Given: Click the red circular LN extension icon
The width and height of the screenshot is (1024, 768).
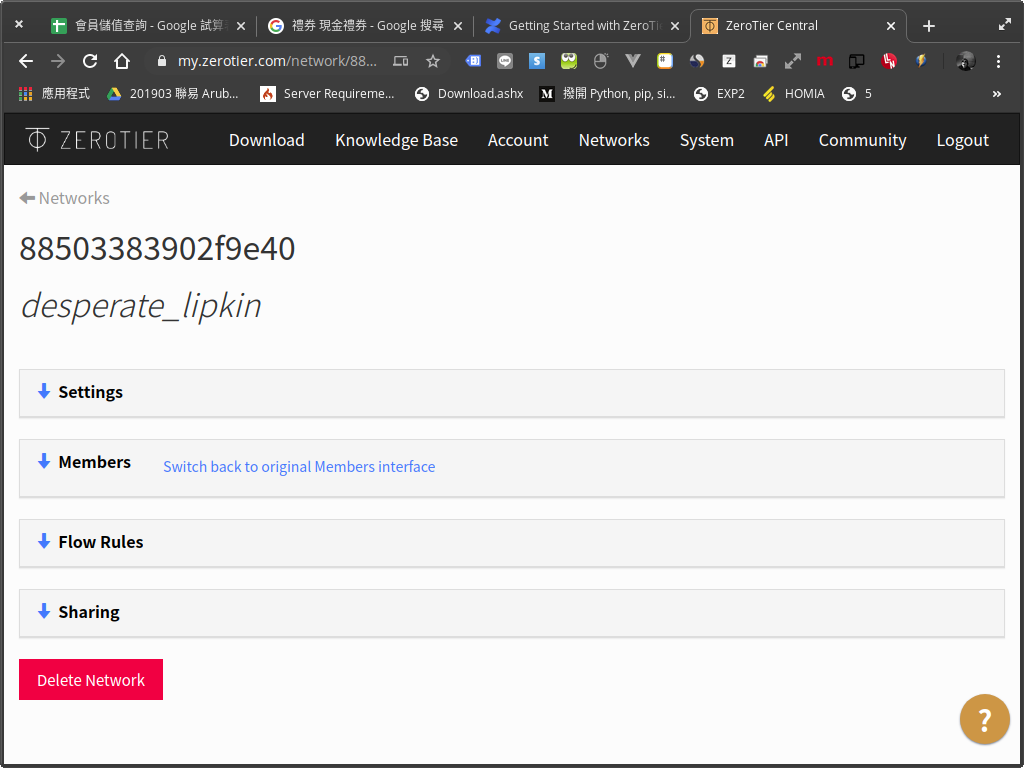Looking at the screenshot, I should point(889,61).
